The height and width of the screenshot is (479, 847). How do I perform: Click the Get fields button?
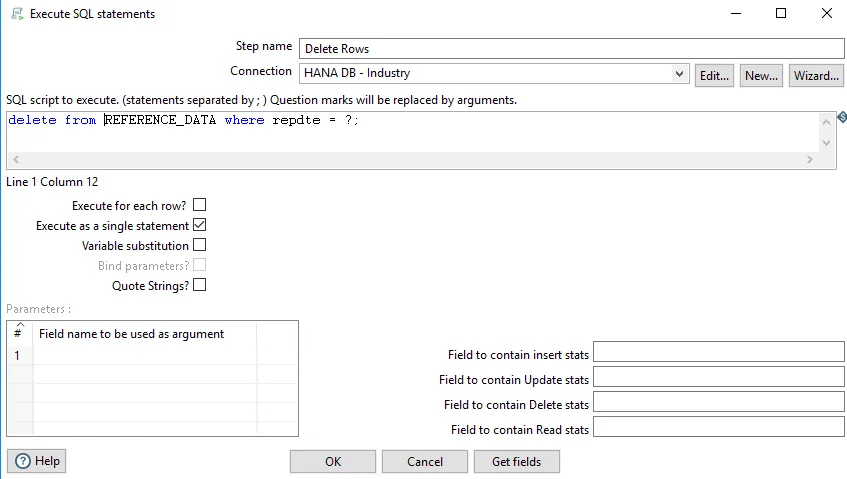pyautogui.click(x=517, y=461)
